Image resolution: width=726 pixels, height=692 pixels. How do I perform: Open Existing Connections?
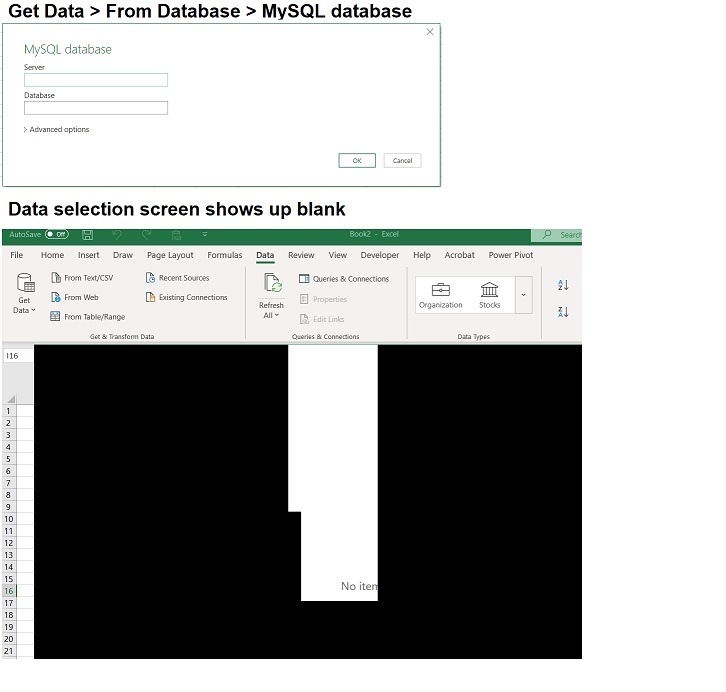click(x=187, y=297)
